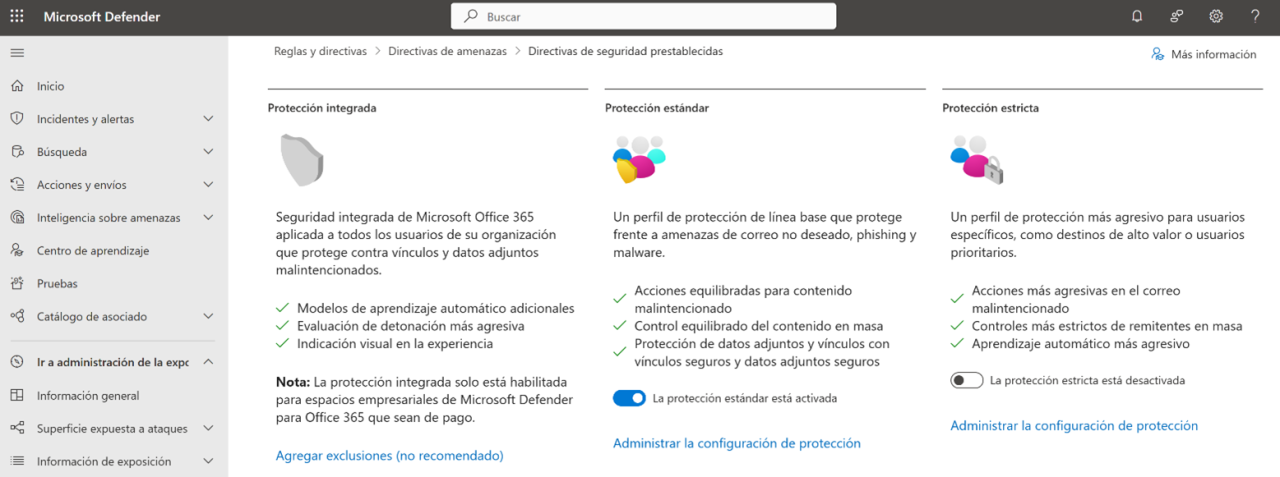Click the Buscar search field

[x=643, y=16]
